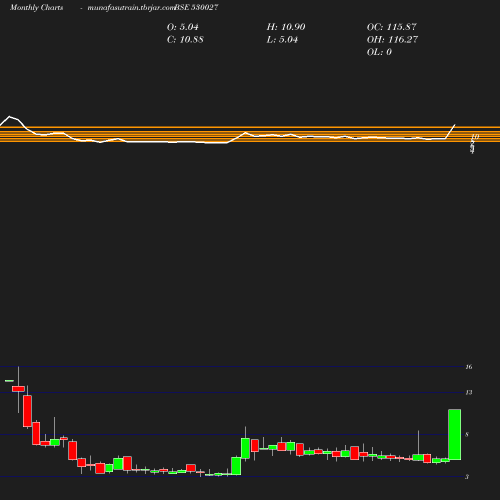Click the 'OL: 0' reading
Viewport: 500px width, 500px height.
click(379, 52)
